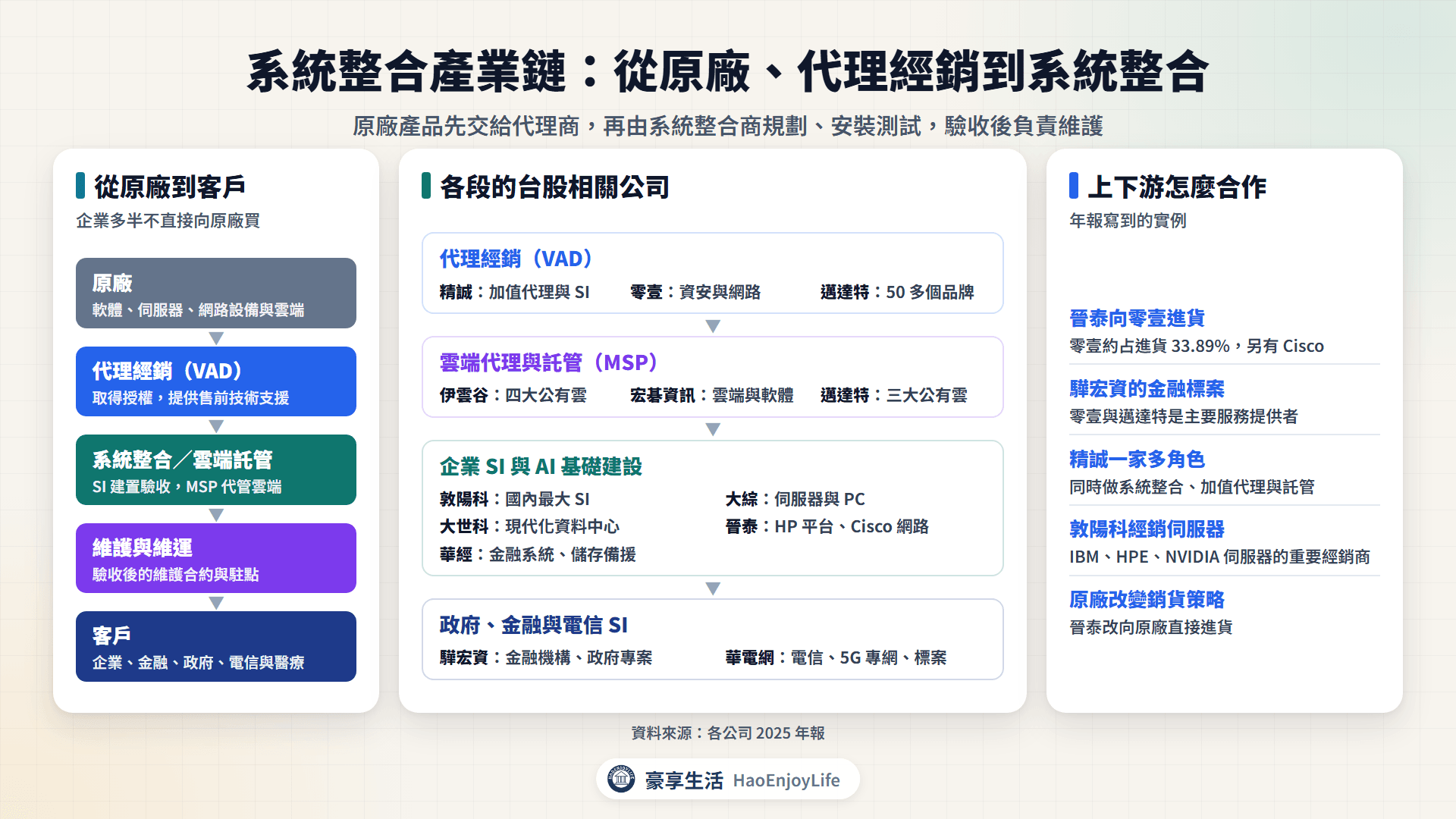
Task: Click 大世科：現代化資料中心 text
Action: [x=529, y=526]
